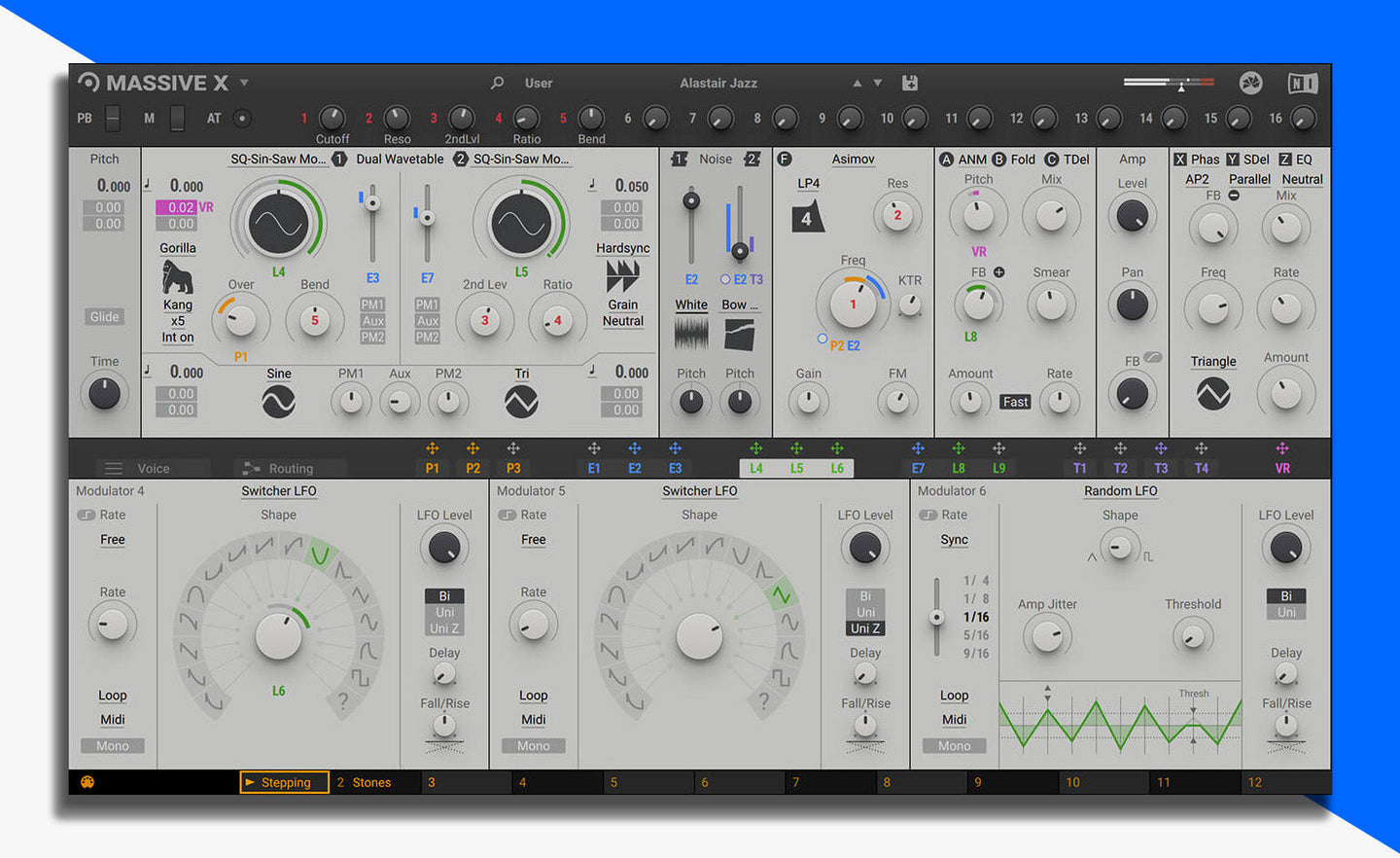Image resolution: width=1400 pixels, height=858 pixels.
Task: Click the Alastair Jazz preset name
Action: click(718, 83)
